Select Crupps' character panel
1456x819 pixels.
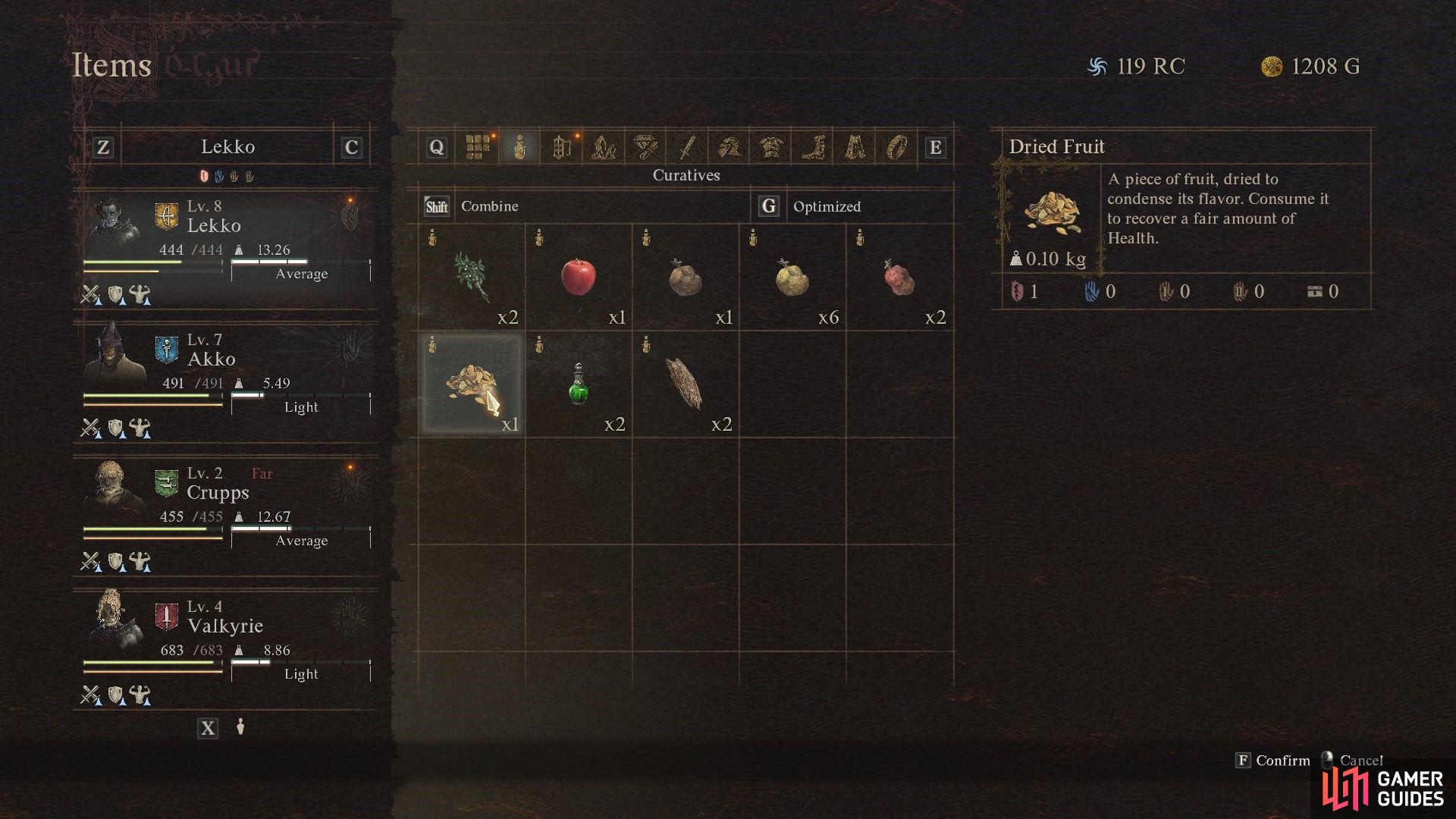[x=226, y=516]
